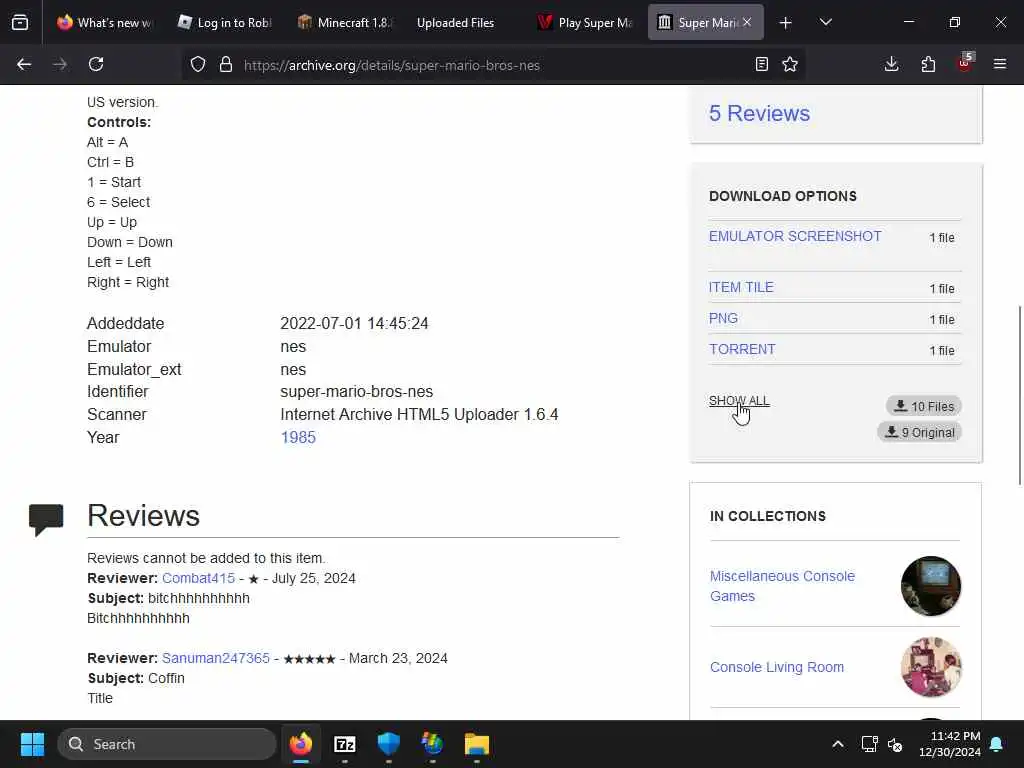Click the colorful globe taskbar icon
The image size is (1024, 768).
click(x=432, y=744)
